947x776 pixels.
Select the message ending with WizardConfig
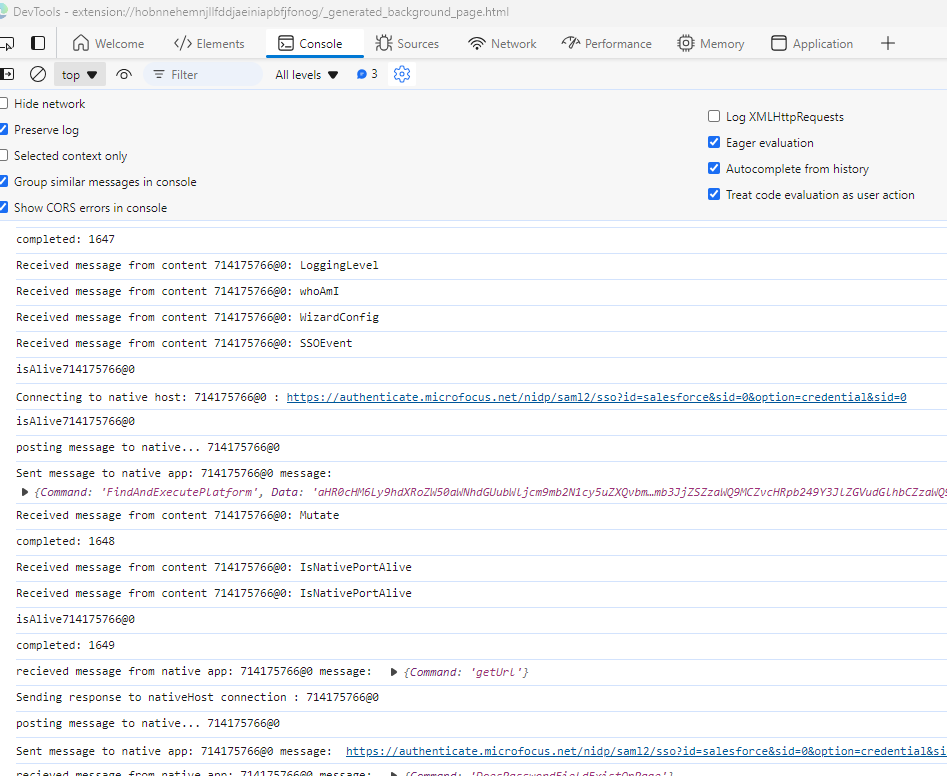click(x=197, y=317)
